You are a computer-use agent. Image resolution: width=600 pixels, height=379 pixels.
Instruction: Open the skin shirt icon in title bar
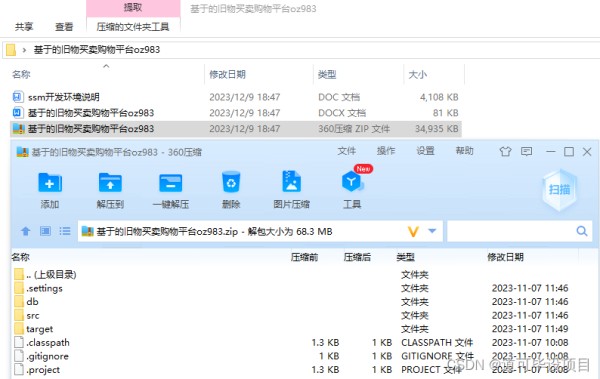pos(505,152)
